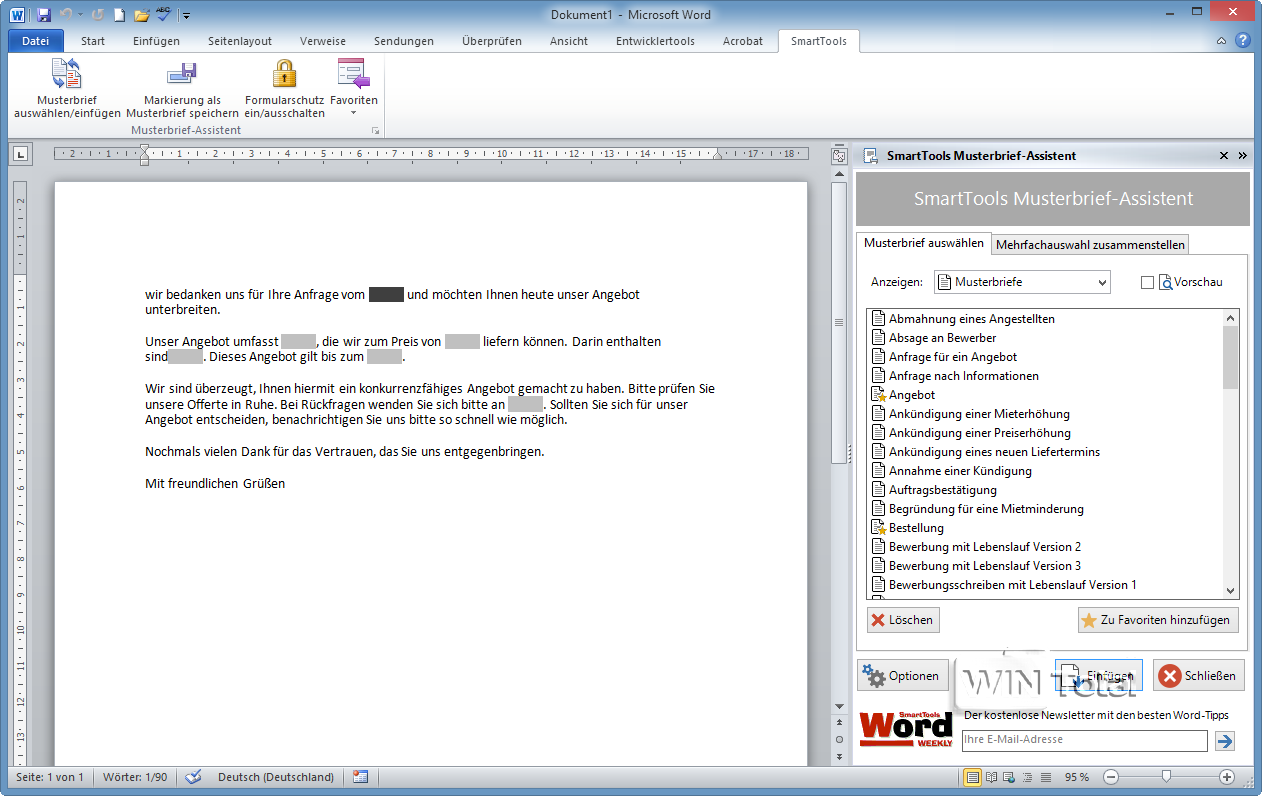Click the Ihre E-Mail-Adresse input field

click(x=1085, y=740)
